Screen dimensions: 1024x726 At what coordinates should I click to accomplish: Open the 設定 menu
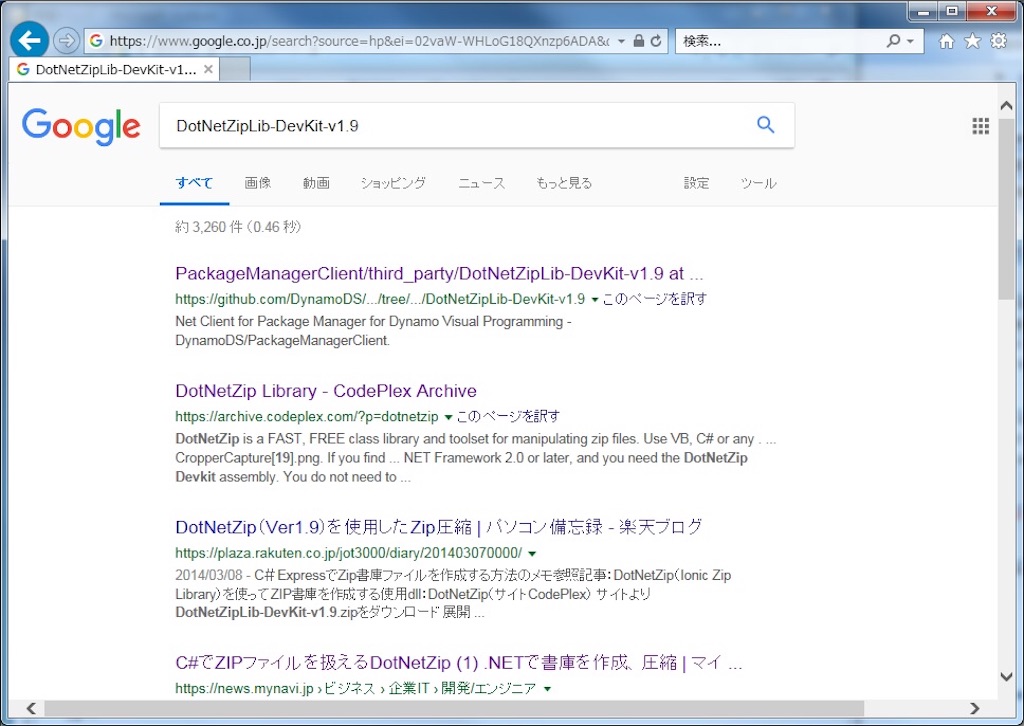coord(696,183)
